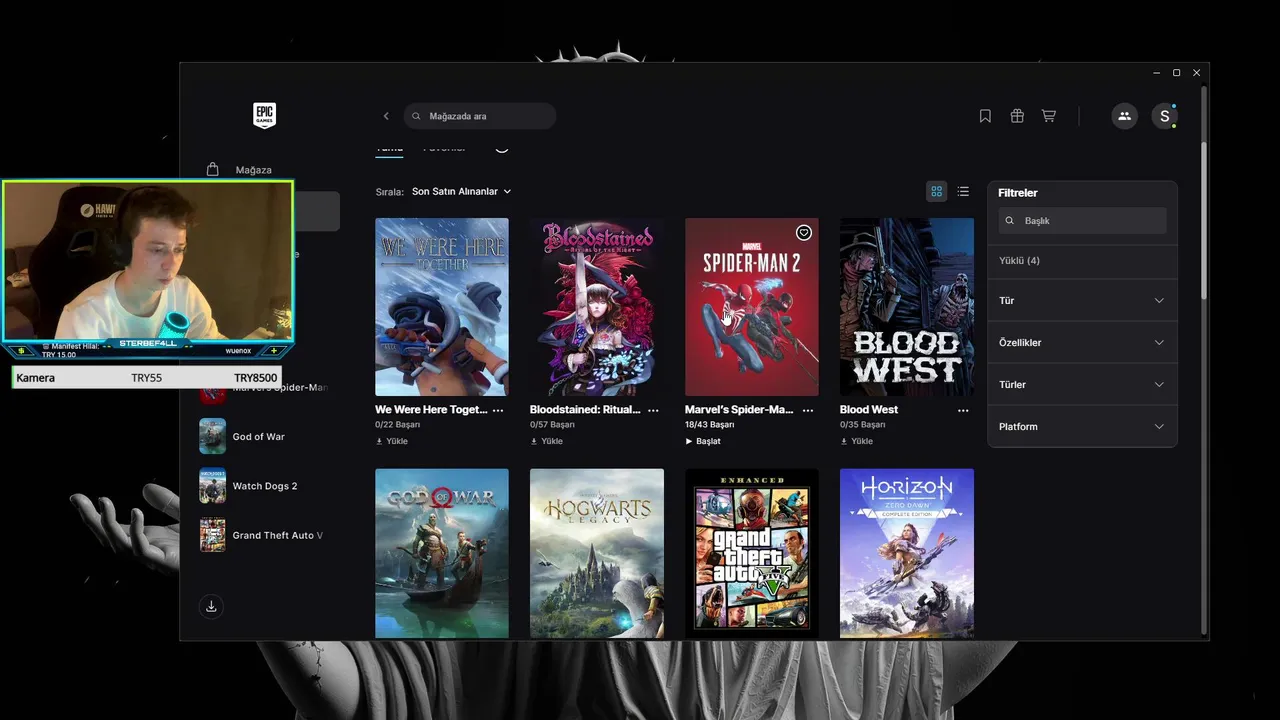
Task: Toggle favorite heart on Spider-Man 2 cover
Action: point(803,233)
